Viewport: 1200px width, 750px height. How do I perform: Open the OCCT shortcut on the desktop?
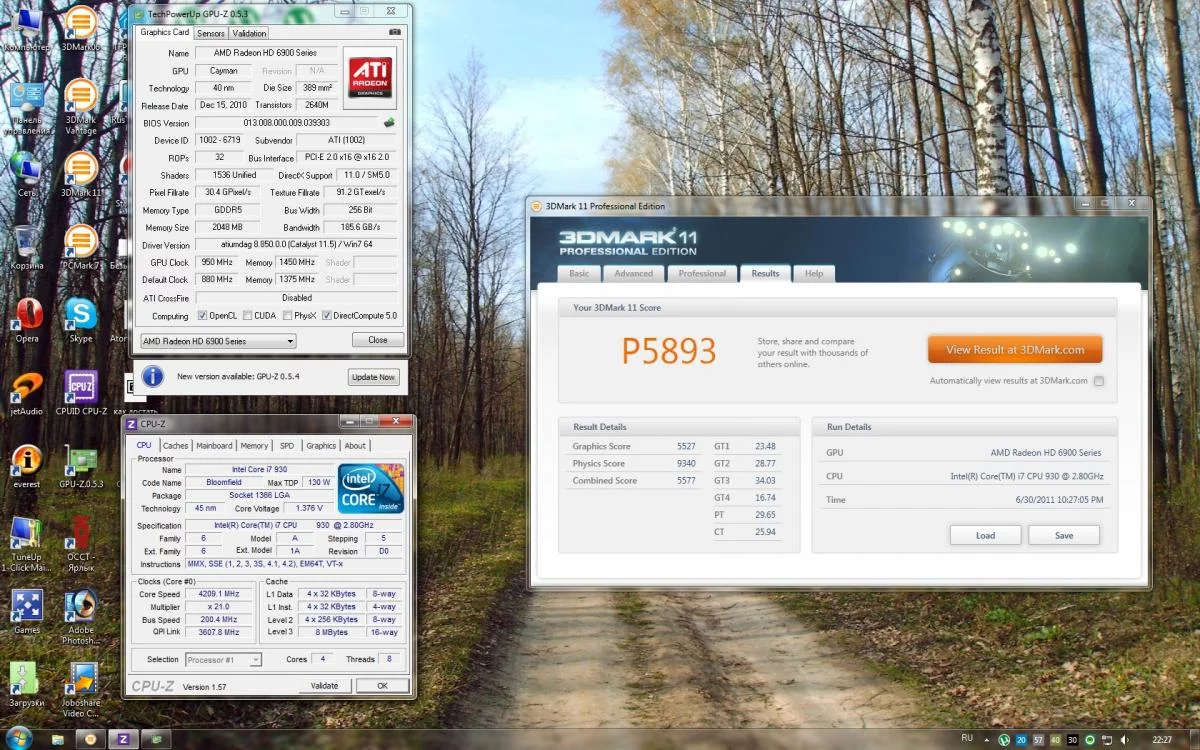coord(80,545)
